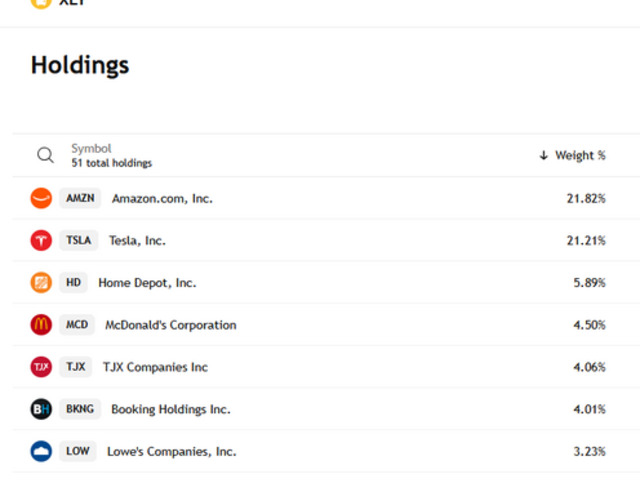The height and width of the screenshot is (480, 640).
Task: Open the TSLA ticker badge
Action: [x=78, y=240]
